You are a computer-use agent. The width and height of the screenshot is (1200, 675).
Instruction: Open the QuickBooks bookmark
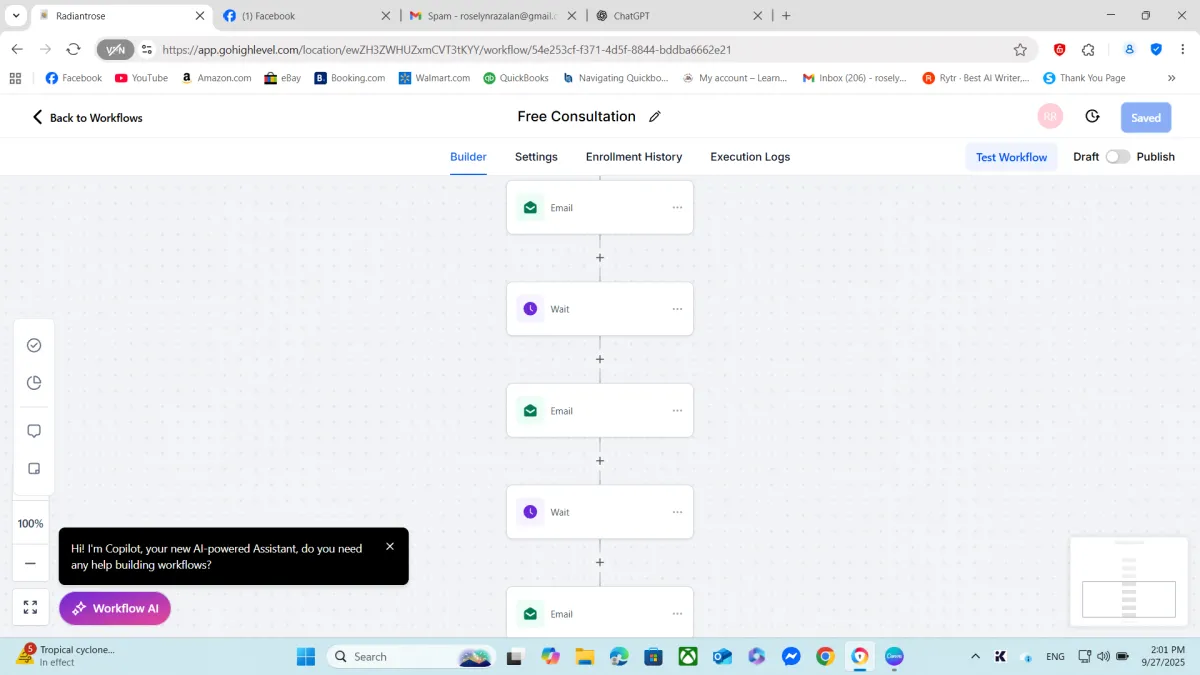pos(516,78)
